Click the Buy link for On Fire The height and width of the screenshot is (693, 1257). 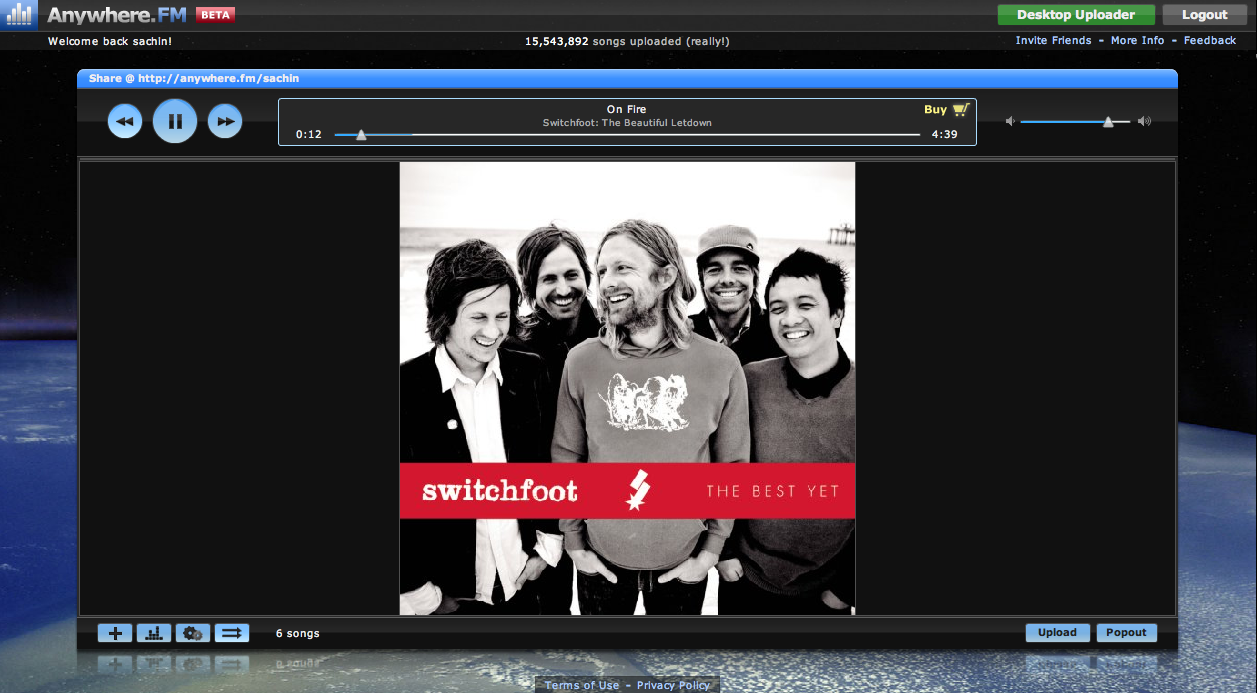(x=935, y=110)
